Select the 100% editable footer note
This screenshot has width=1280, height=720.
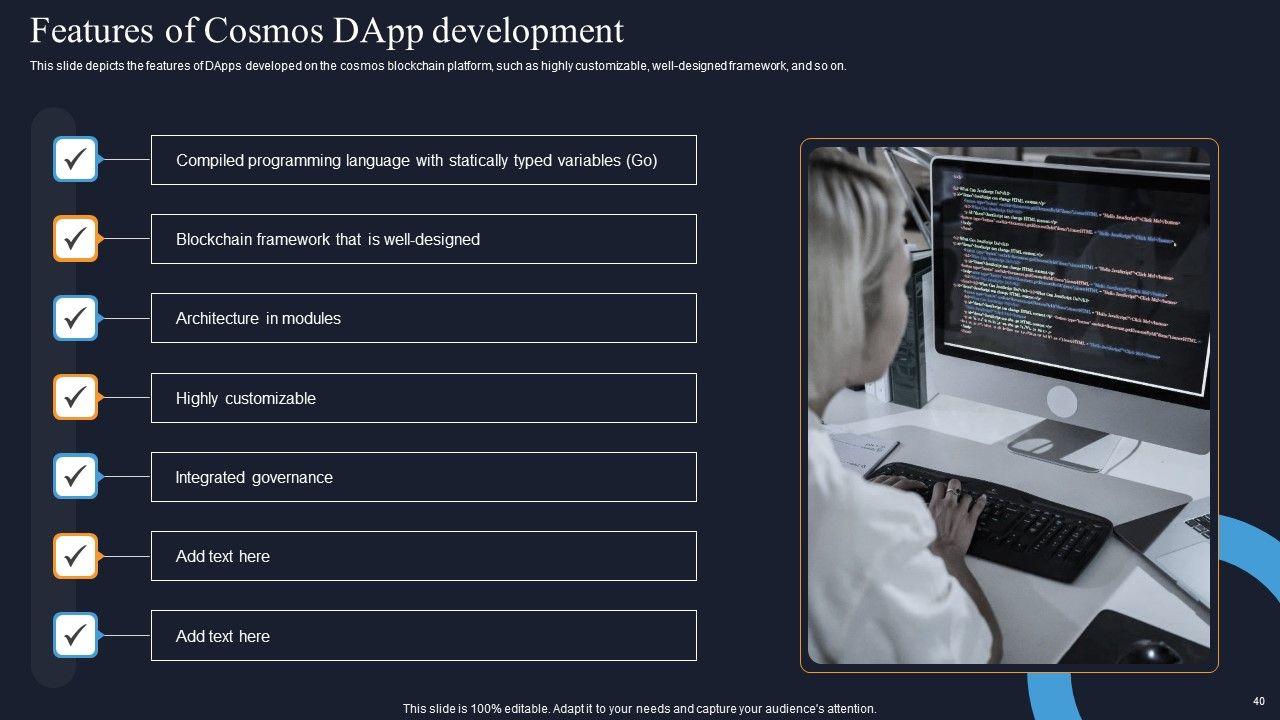[640, 709]
